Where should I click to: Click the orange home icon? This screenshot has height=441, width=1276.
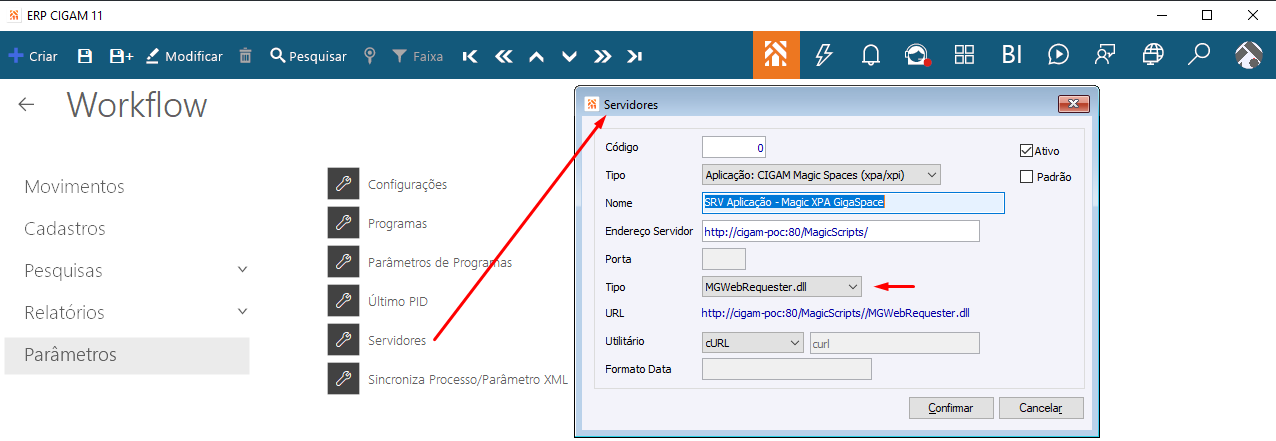pyautogui.click(x=776, y=55)
